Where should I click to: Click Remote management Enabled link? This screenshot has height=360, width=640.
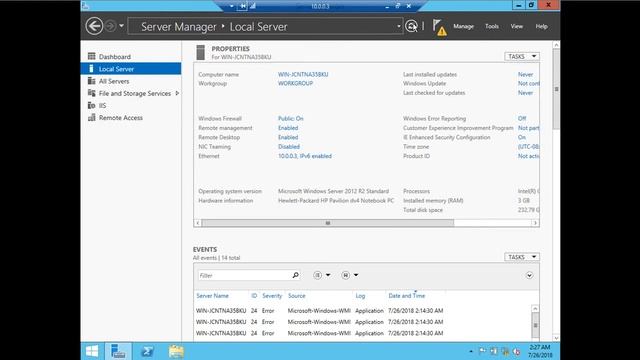288,128
